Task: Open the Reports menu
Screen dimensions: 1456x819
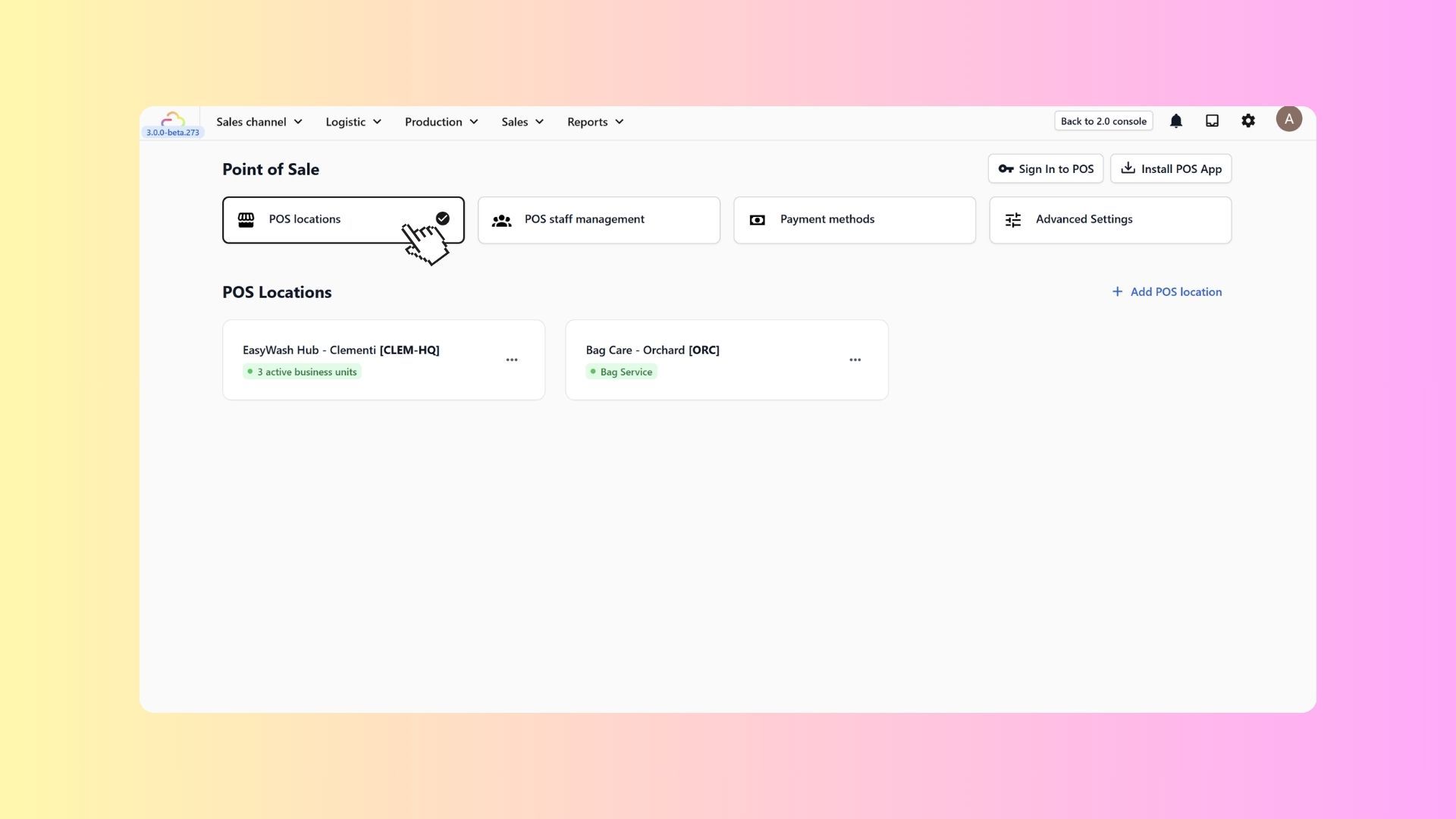Action: point(595,122)
